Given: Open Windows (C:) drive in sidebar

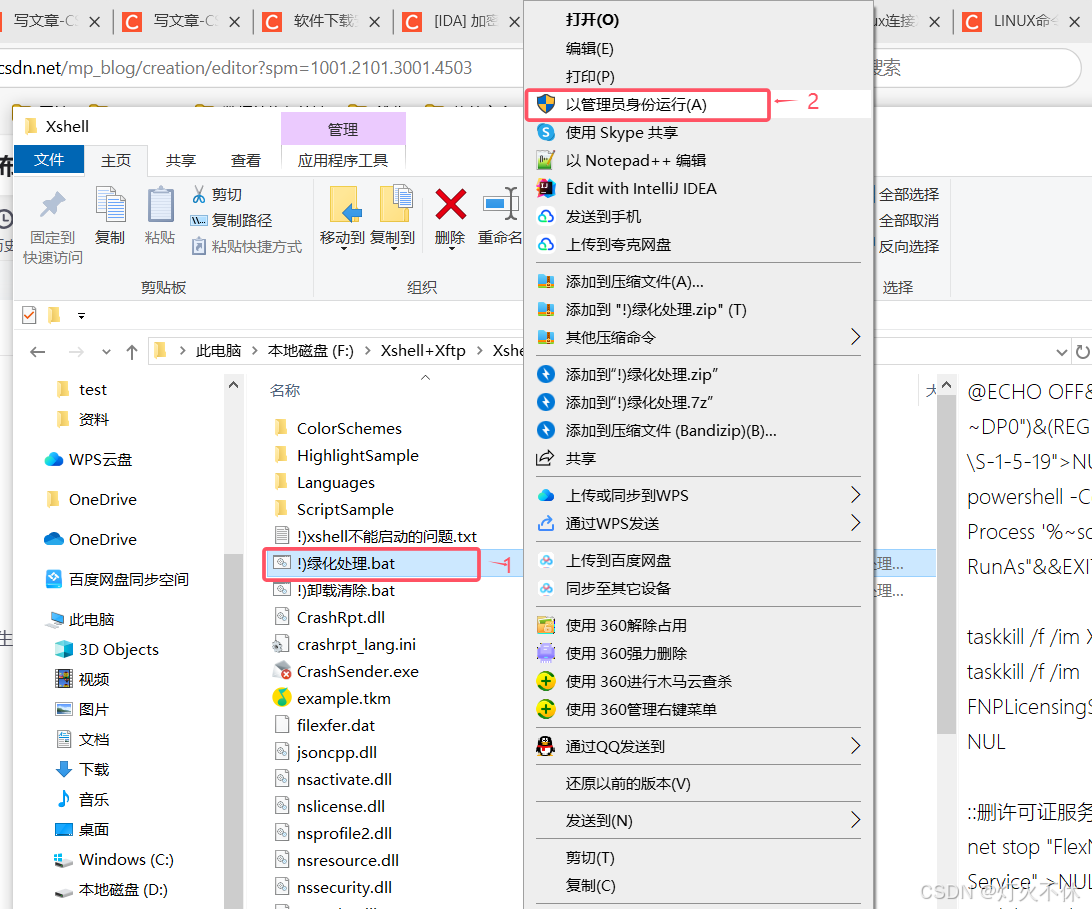Looking at the screenshot, I should tap(126, 860).
